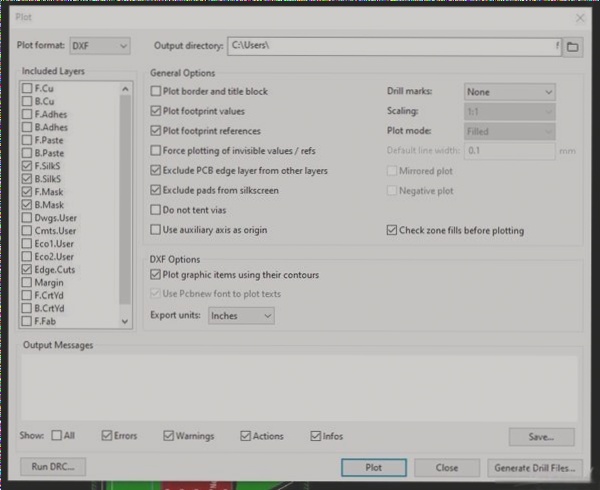
Task: Click the Output directory text field
Action: 390,46
